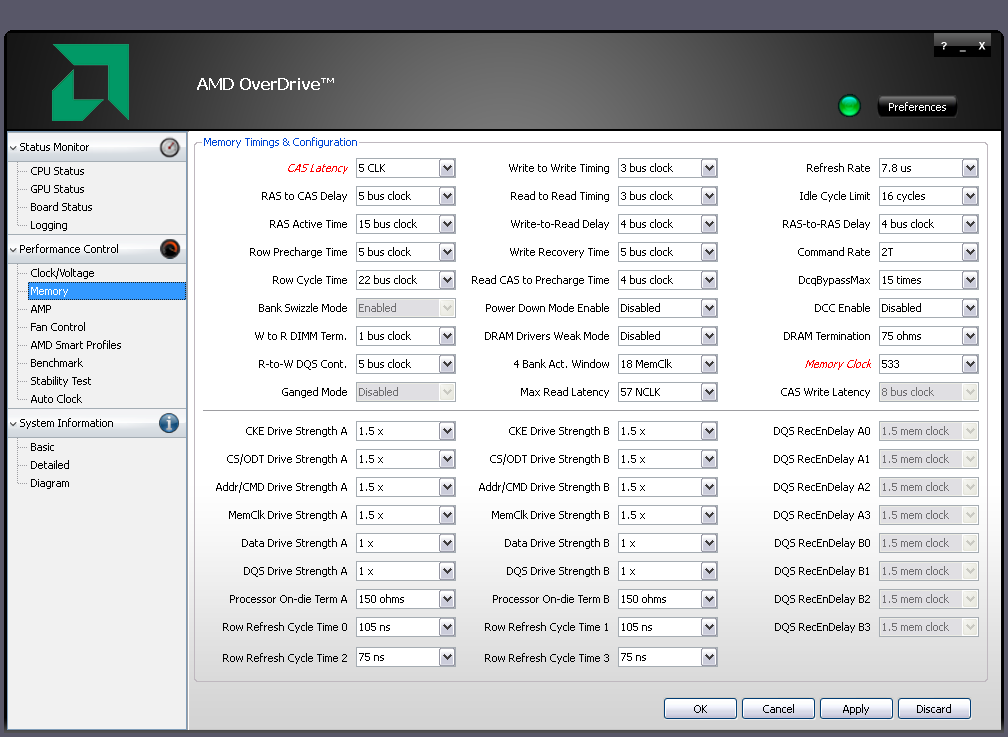Screen dimensions: 1008x737
Task: Open the Preferences button
Action: (917, 107)
